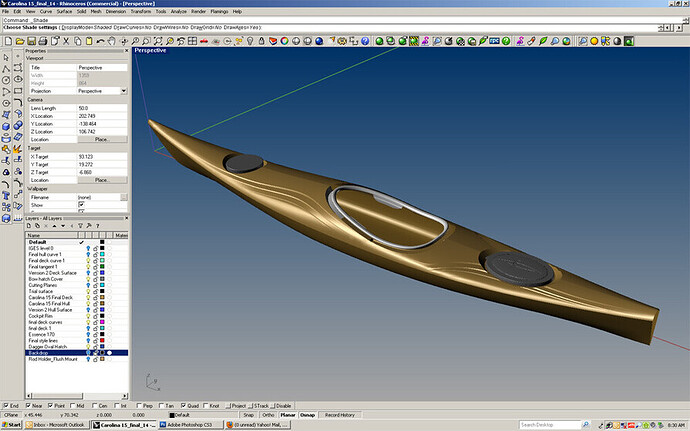Click the green question mark icon
Image resolution: width=690 pixels, height=431 pixels.
506,41
